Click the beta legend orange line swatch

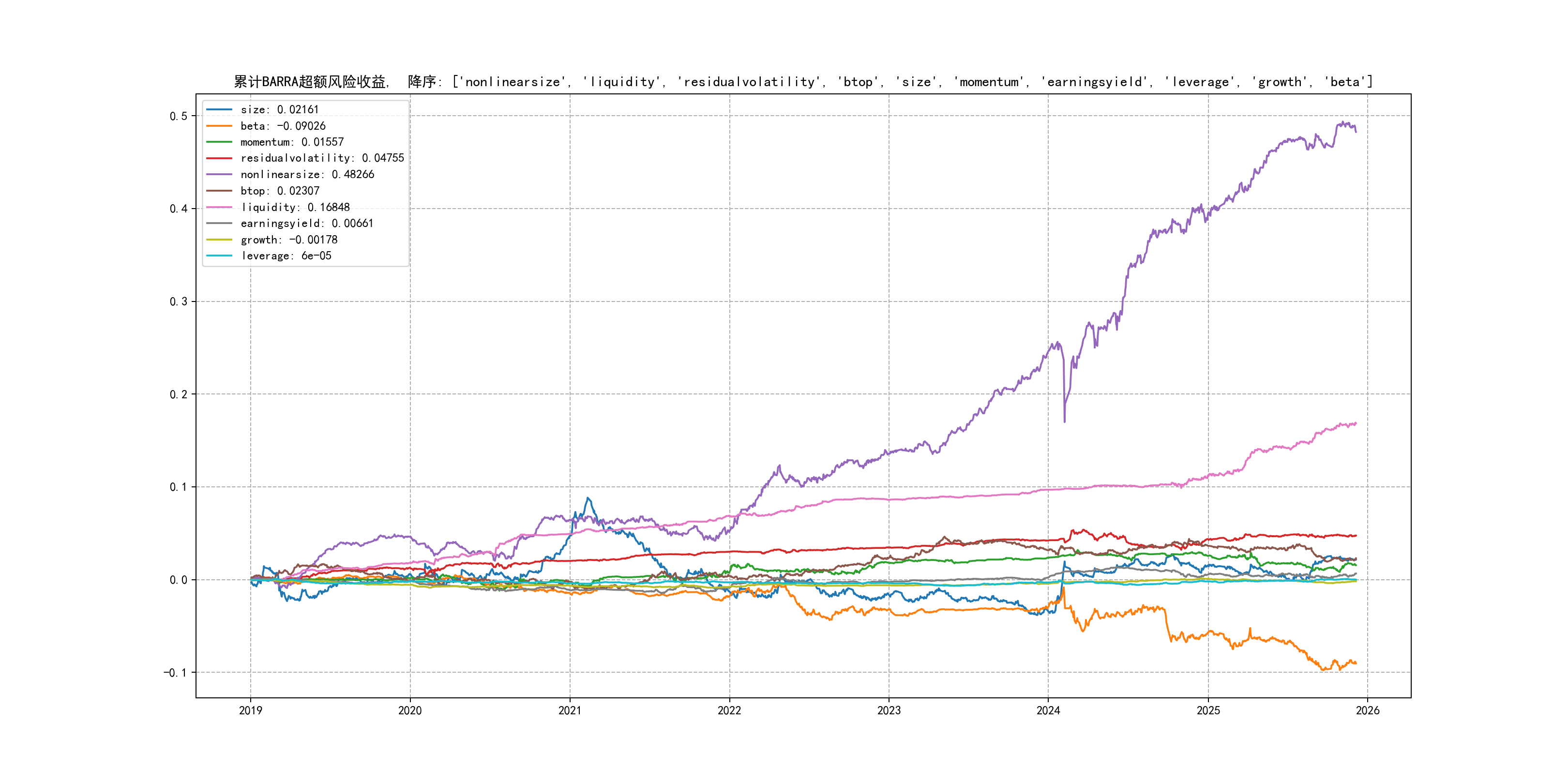pos(219,126)
